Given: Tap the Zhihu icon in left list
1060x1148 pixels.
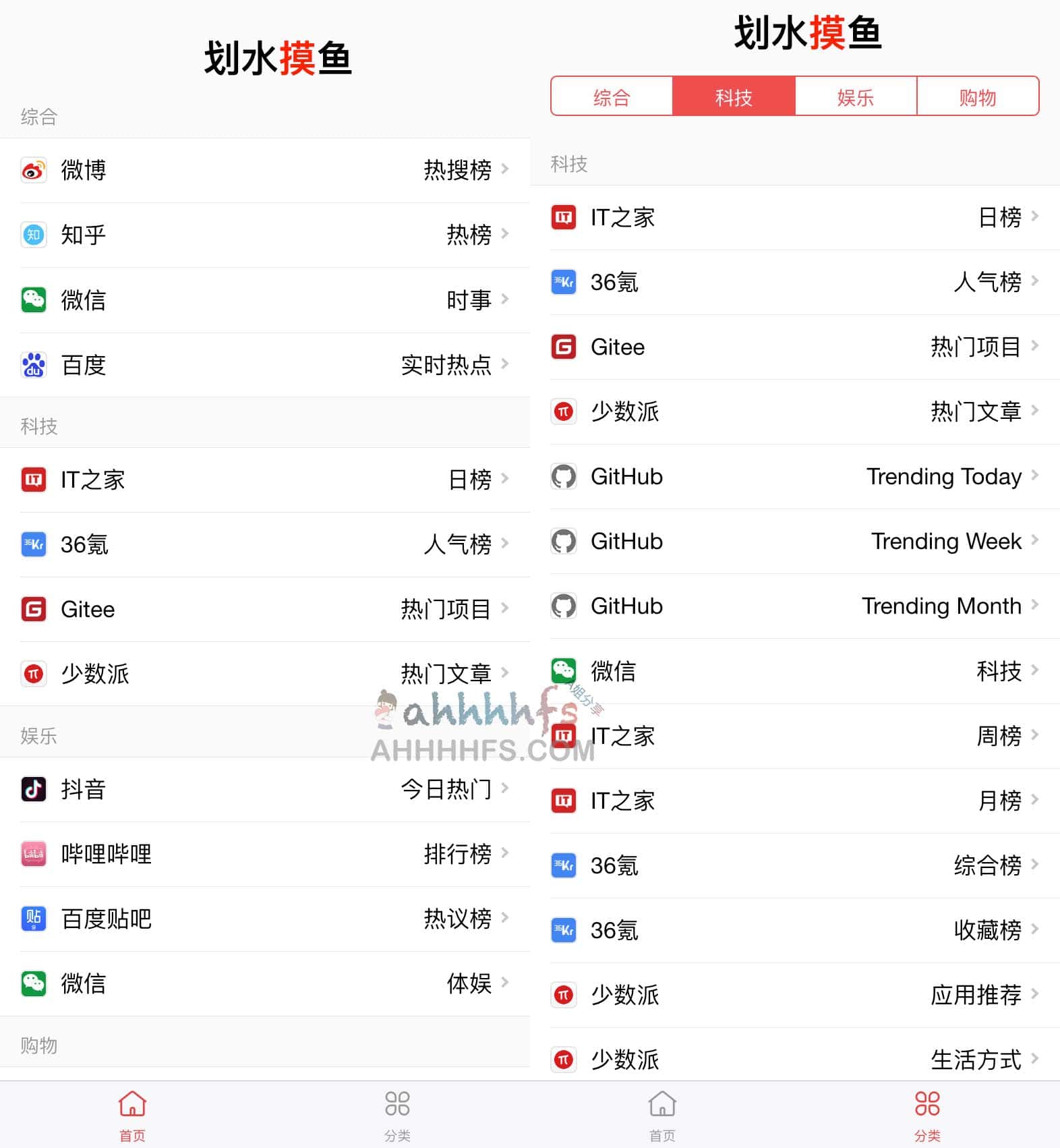Looking at the screenshot, I should tap(34, 235).
